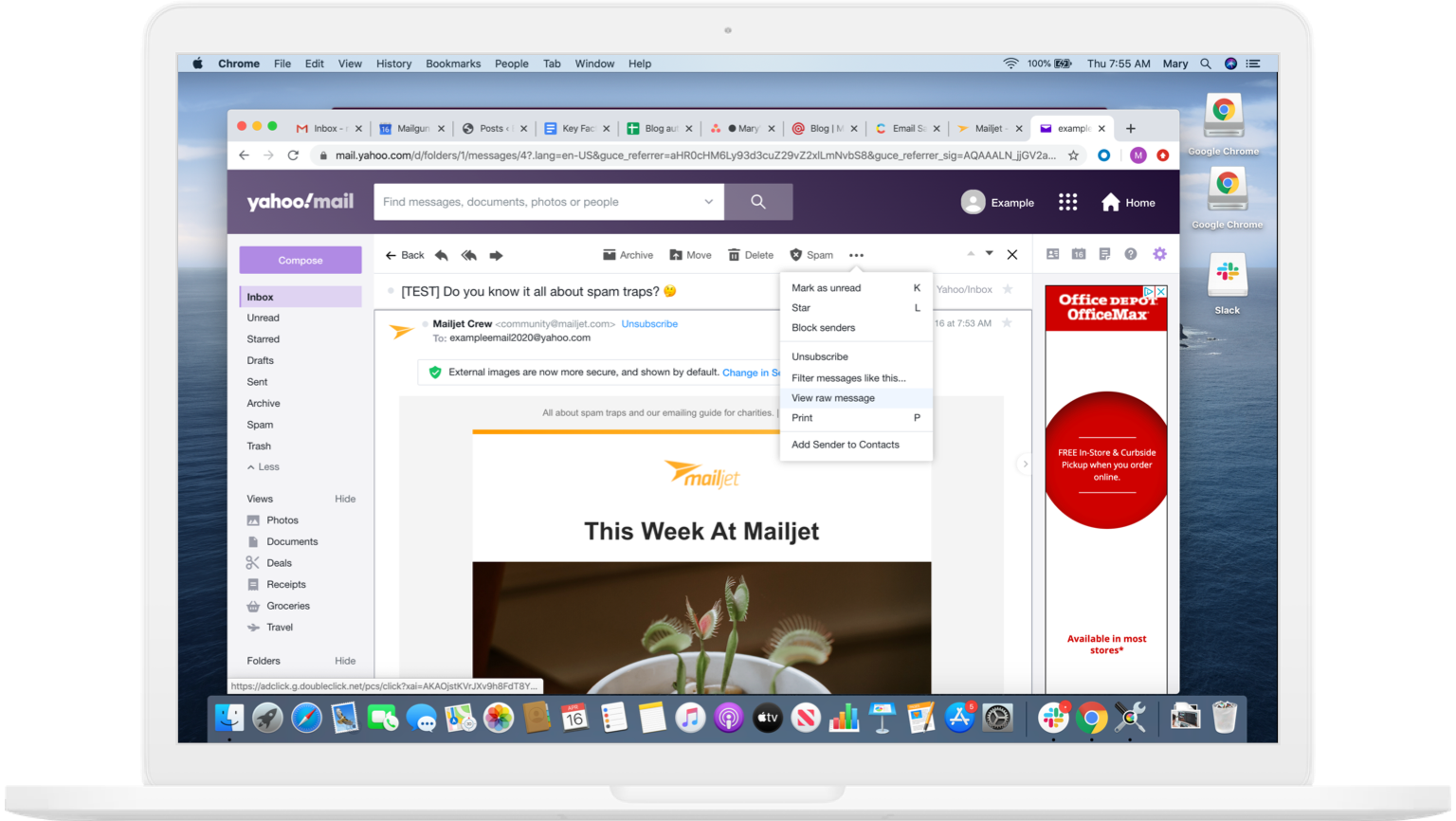The image size is (1456, 821).
Task: Open the Inbox folder
Action: (x=300, y=297)
